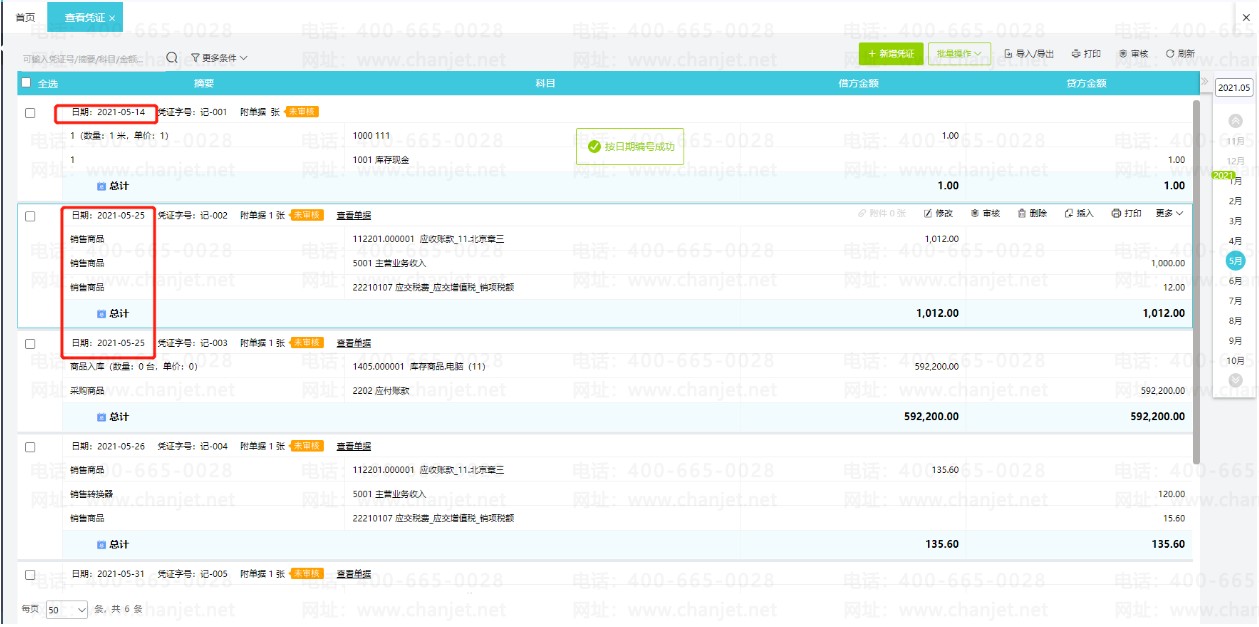Click the 贷方金额 column header
Image resolution: width=1259 pixels, height=627 pixels.
[x=1086, y=83]
